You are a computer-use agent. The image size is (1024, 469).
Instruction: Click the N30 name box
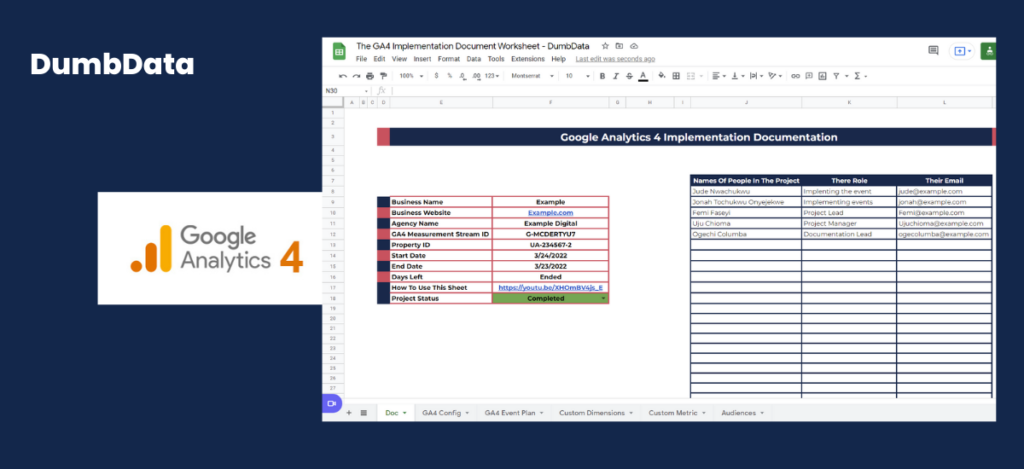coord(346,91)
